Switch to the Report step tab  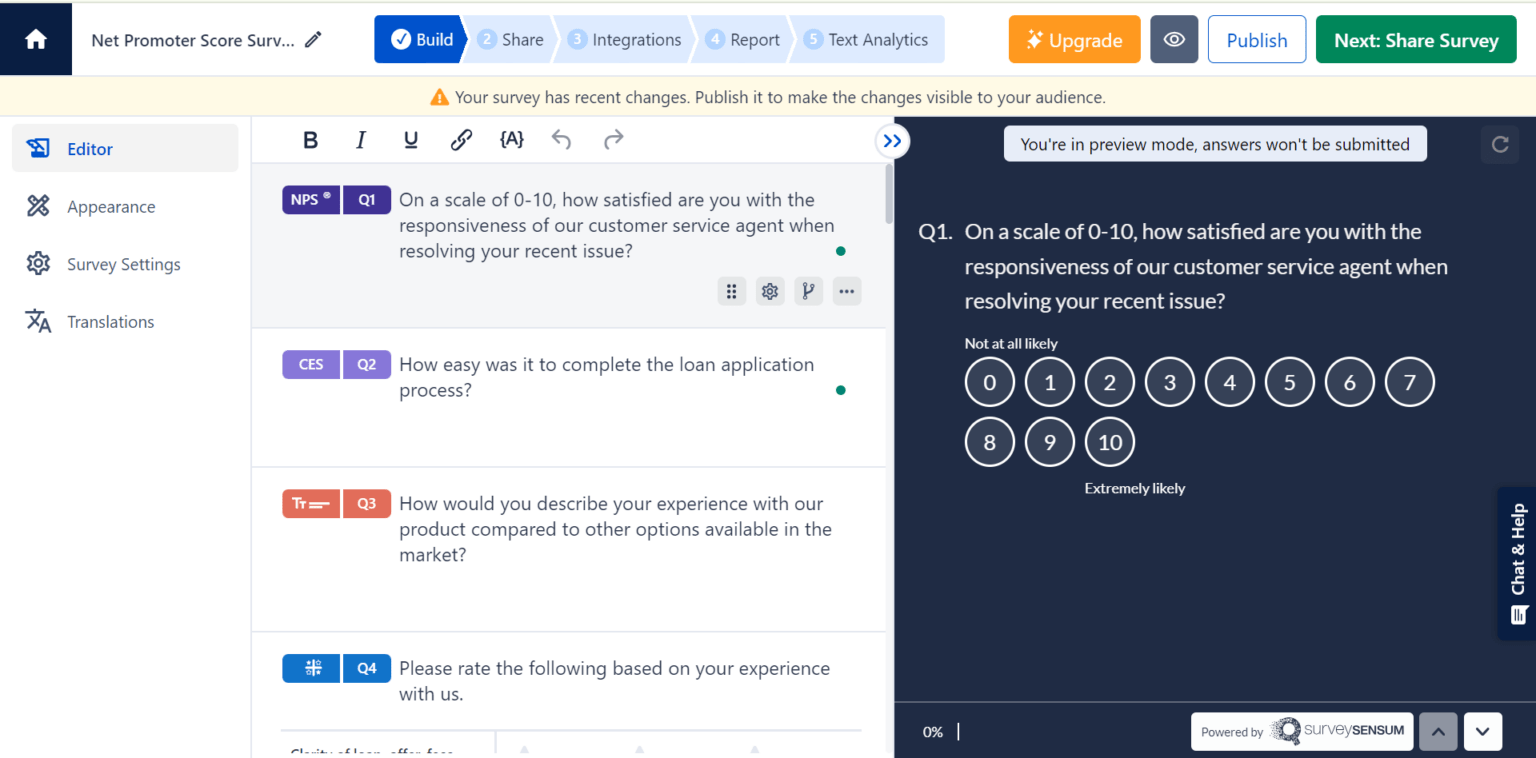pos(743,40)
